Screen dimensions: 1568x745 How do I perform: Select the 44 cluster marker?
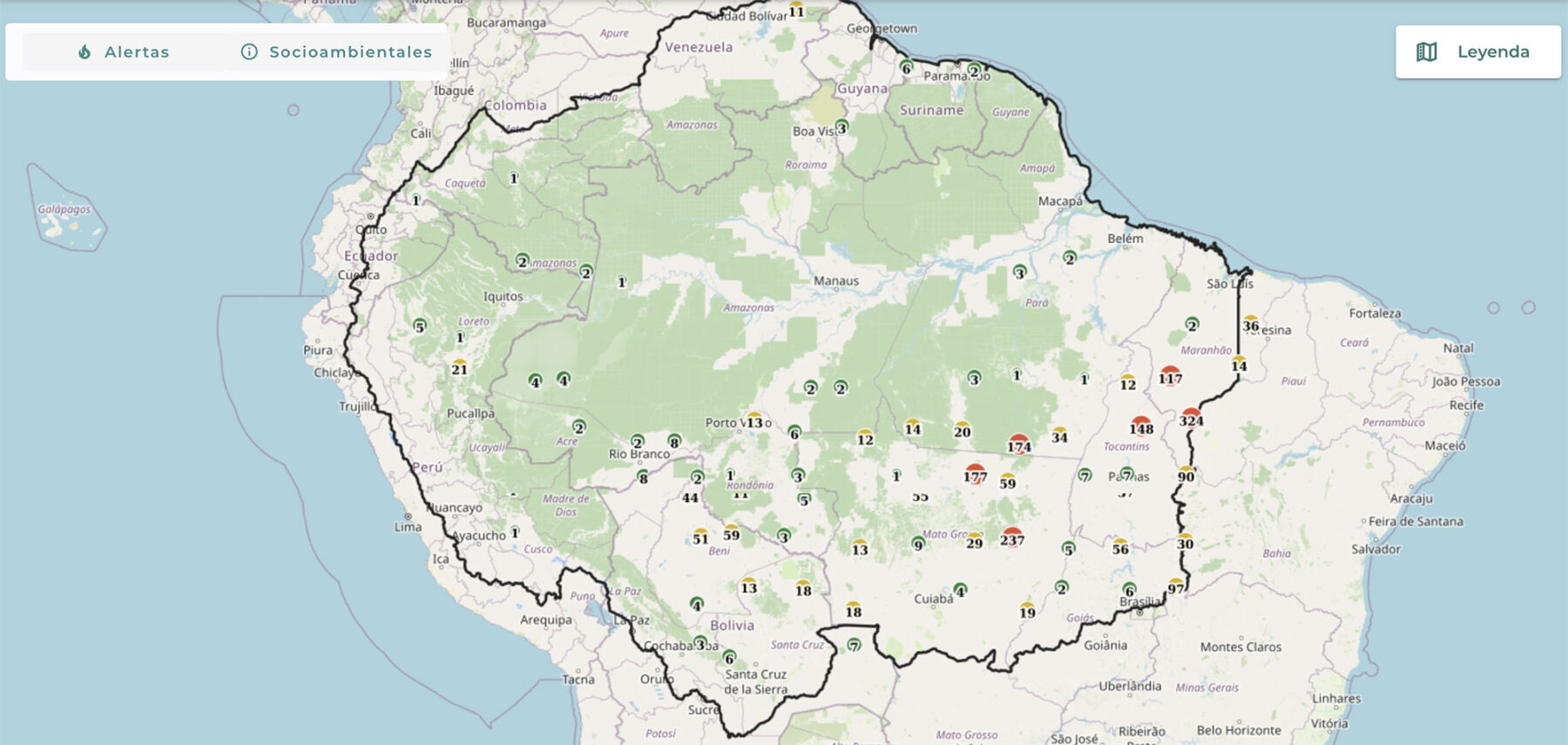point(690,498)
